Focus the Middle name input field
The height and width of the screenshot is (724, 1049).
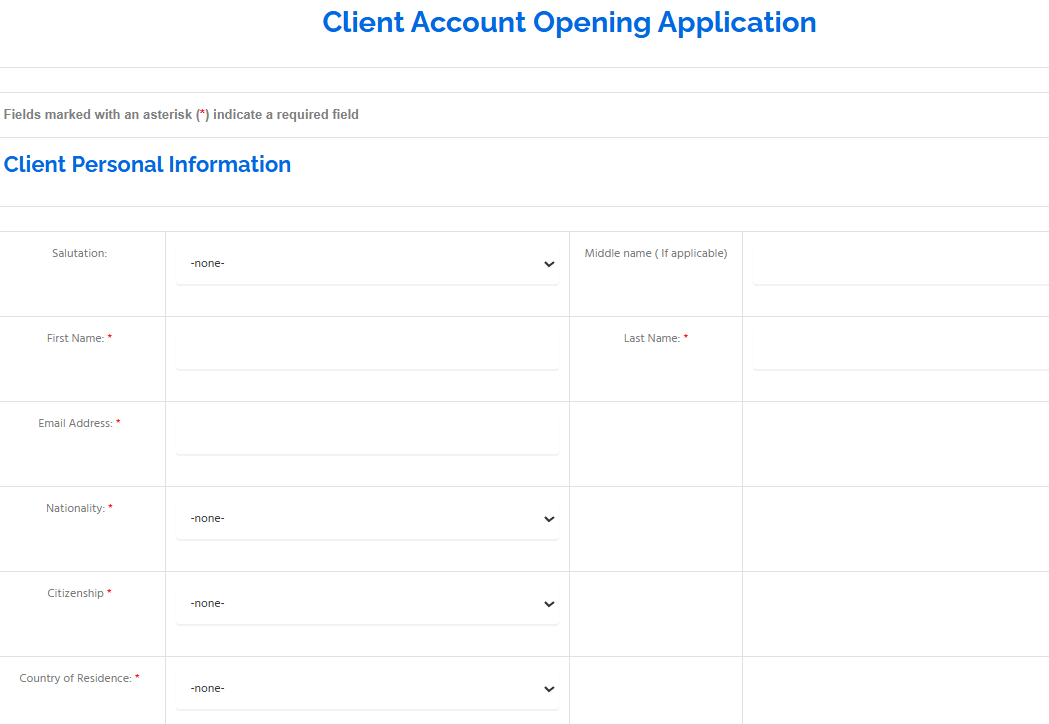click(x=900, y=266)
